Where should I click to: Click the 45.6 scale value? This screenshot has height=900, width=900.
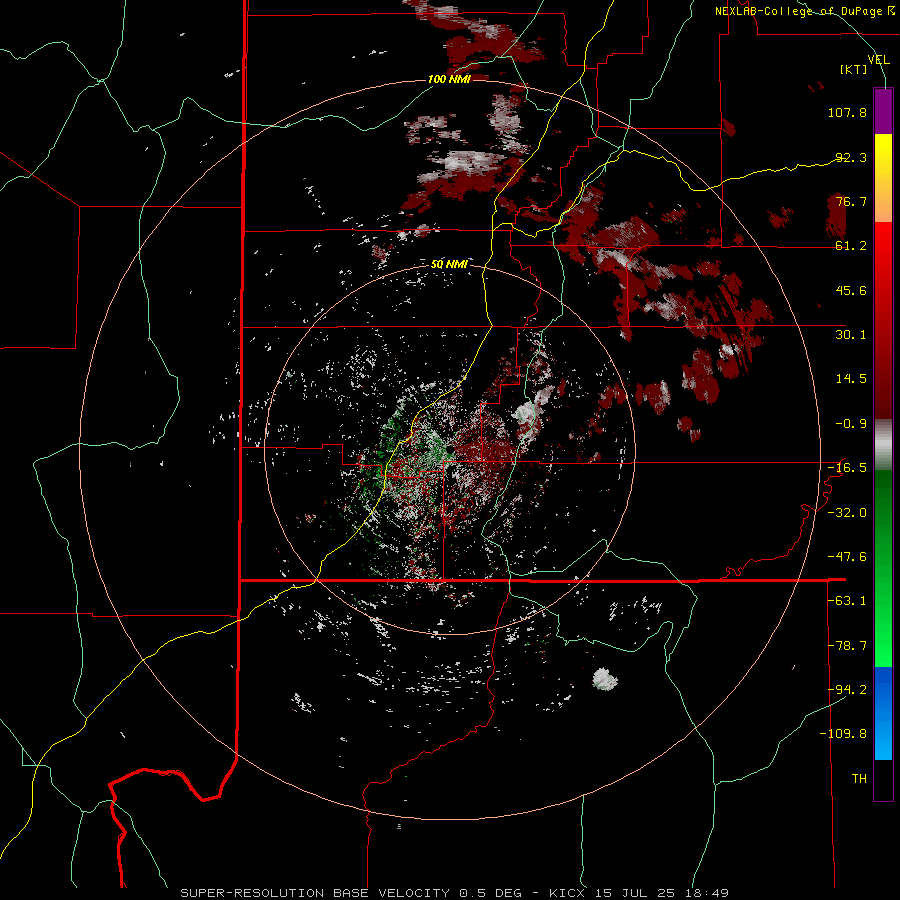pyautogui.click(x=851, y=290)
